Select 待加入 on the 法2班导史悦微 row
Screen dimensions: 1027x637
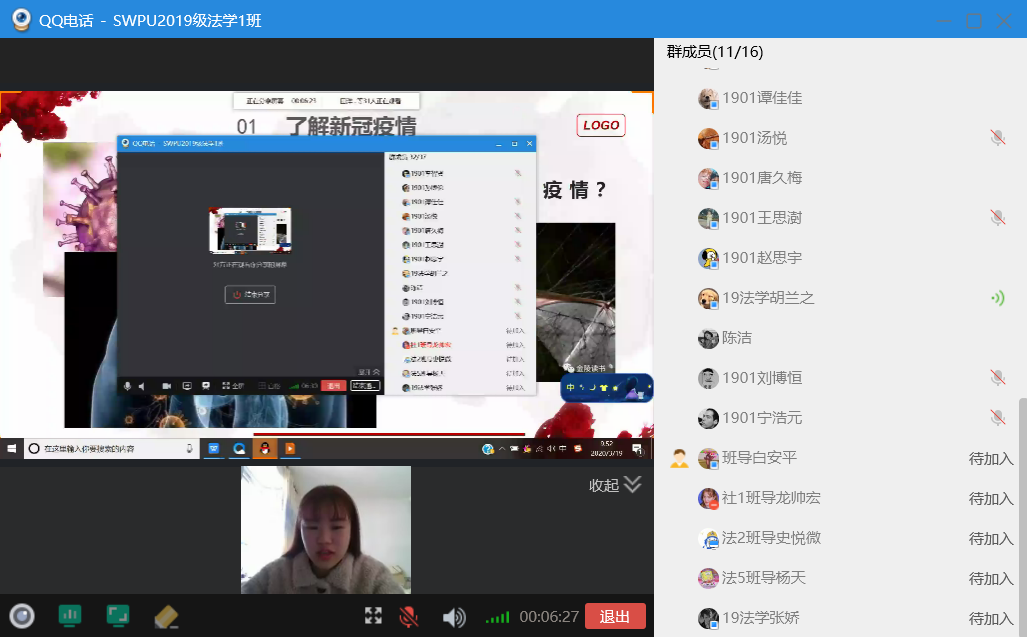(x=991, y=539)
